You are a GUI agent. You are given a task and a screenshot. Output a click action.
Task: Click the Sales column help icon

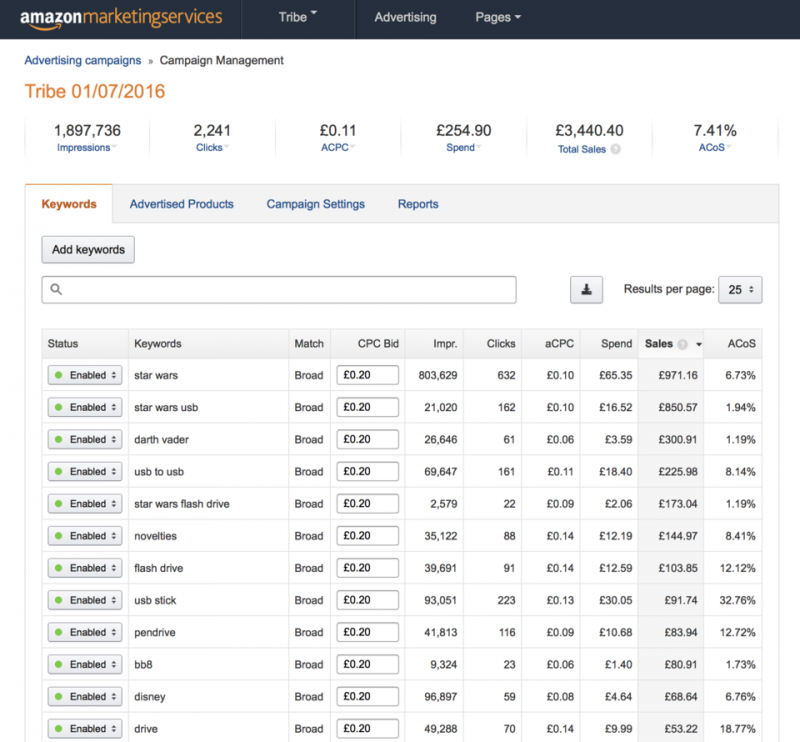pos(682,344)
